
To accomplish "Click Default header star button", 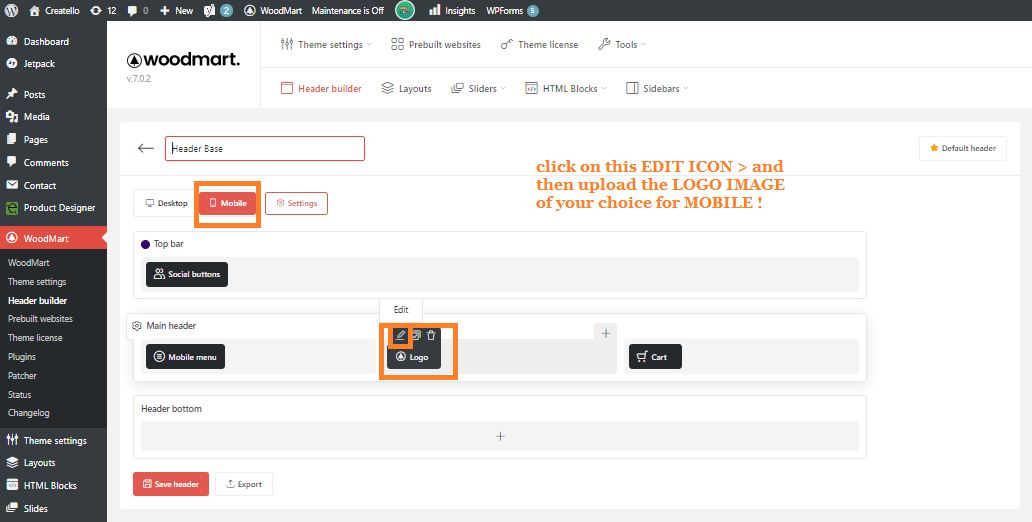I will pyautogui.click(x=962, y=148).
